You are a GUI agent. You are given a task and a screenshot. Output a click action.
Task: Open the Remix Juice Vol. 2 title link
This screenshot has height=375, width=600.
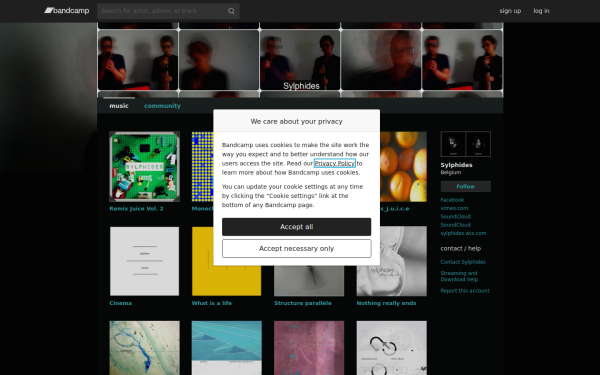click(x=136, y=209)
